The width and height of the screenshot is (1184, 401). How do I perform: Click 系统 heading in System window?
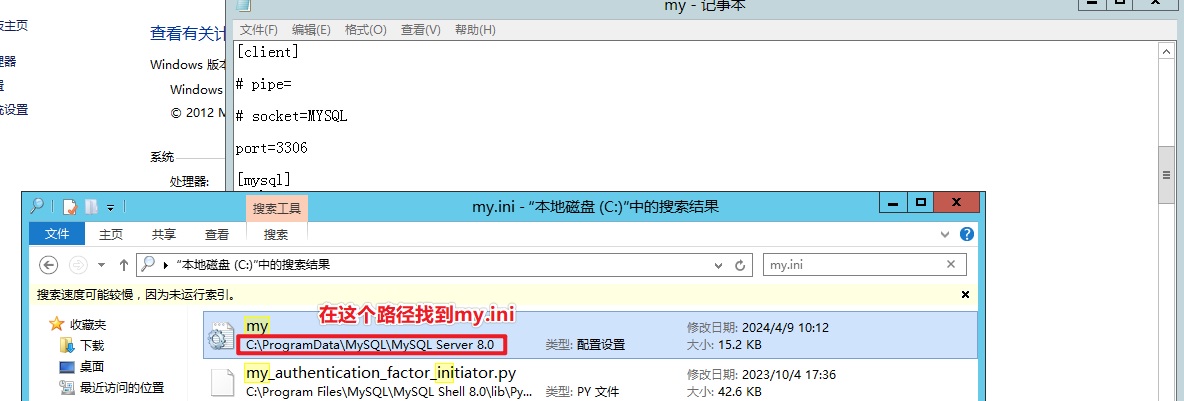click(x=162, y=157)
